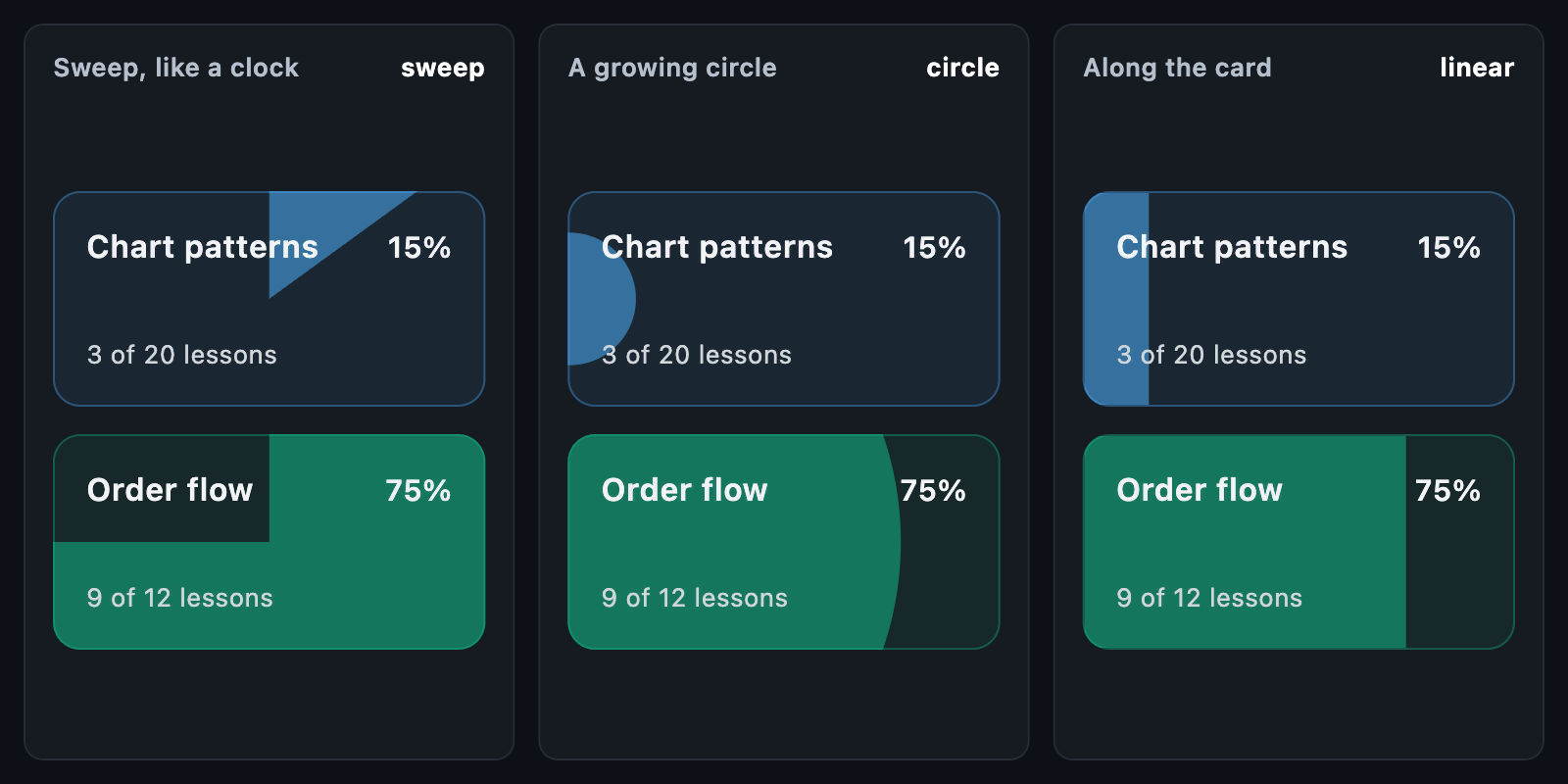Image resolution: width=1568 pixels, height=784 pixels.
Task: Click the "Along the card" heading
Action: click(1177, 68)
